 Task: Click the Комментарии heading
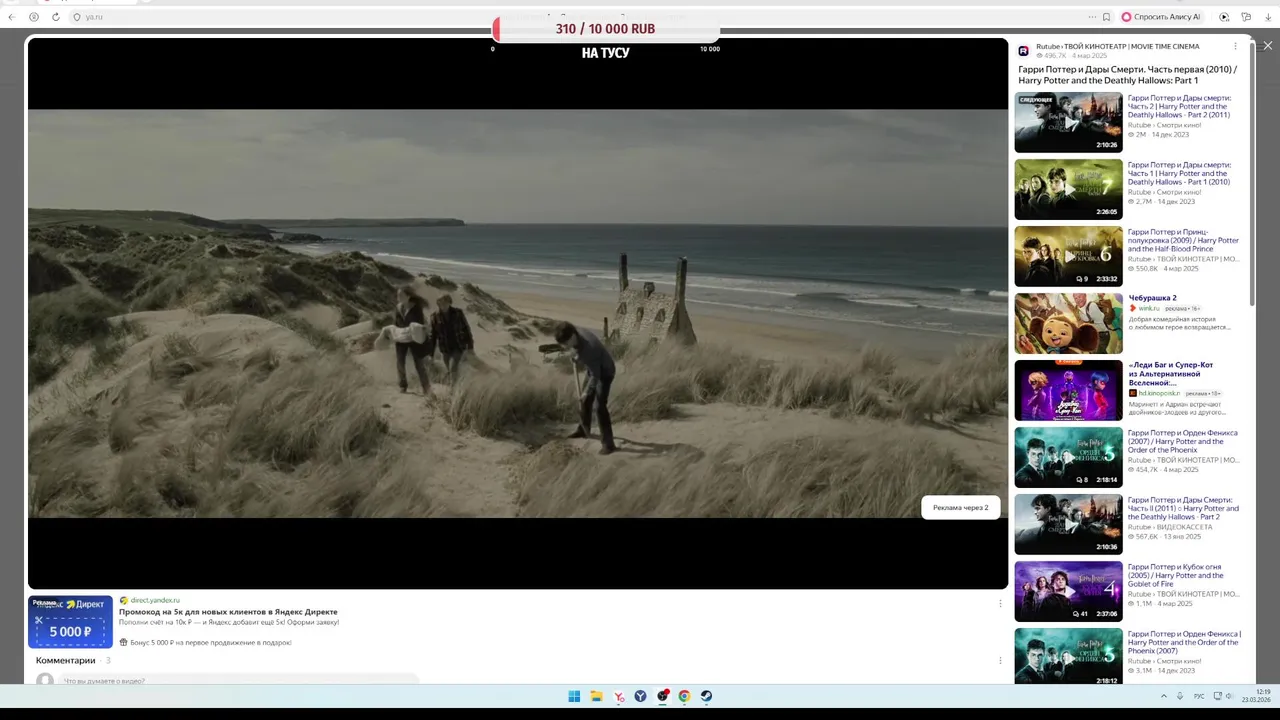66,660
